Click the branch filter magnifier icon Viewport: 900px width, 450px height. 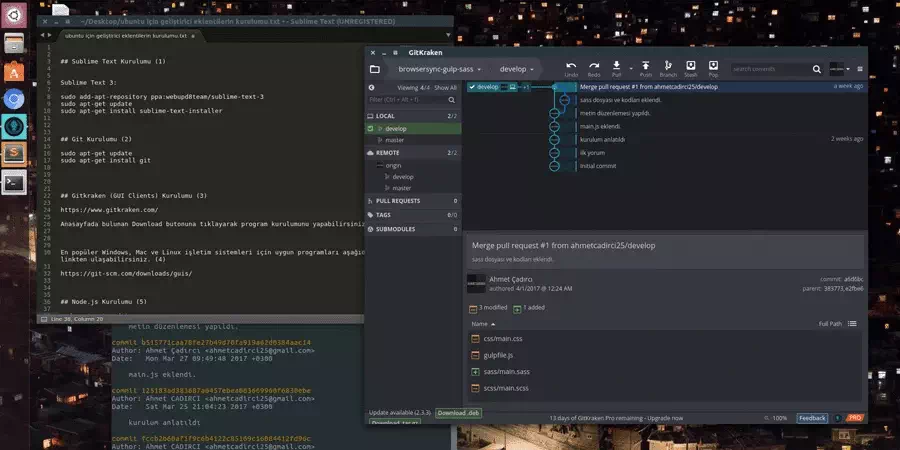point(452,100)
